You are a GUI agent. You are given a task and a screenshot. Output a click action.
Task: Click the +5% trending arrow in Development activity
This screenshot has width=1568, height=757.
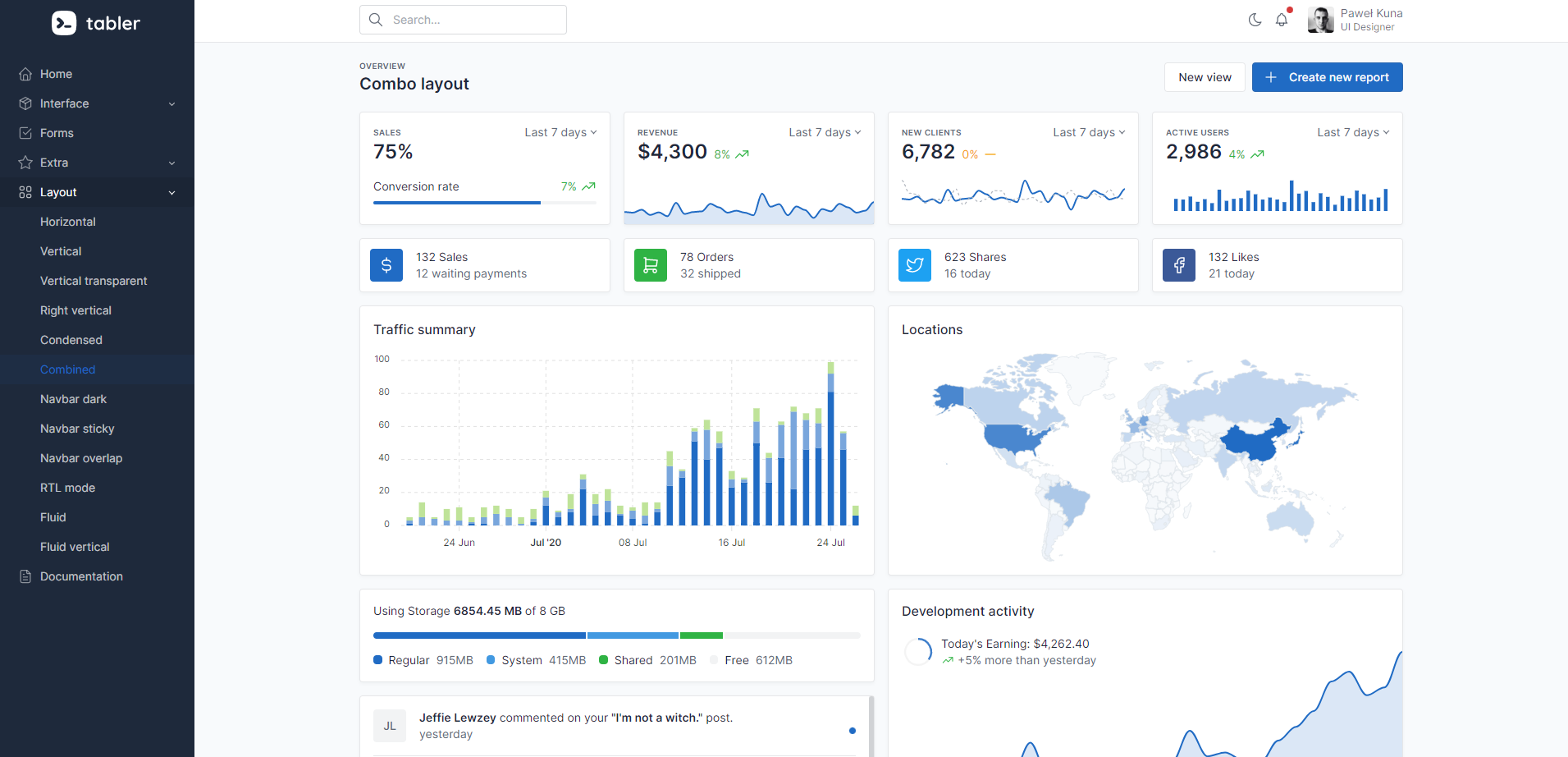pyautogui.click(x=948, y=660)
